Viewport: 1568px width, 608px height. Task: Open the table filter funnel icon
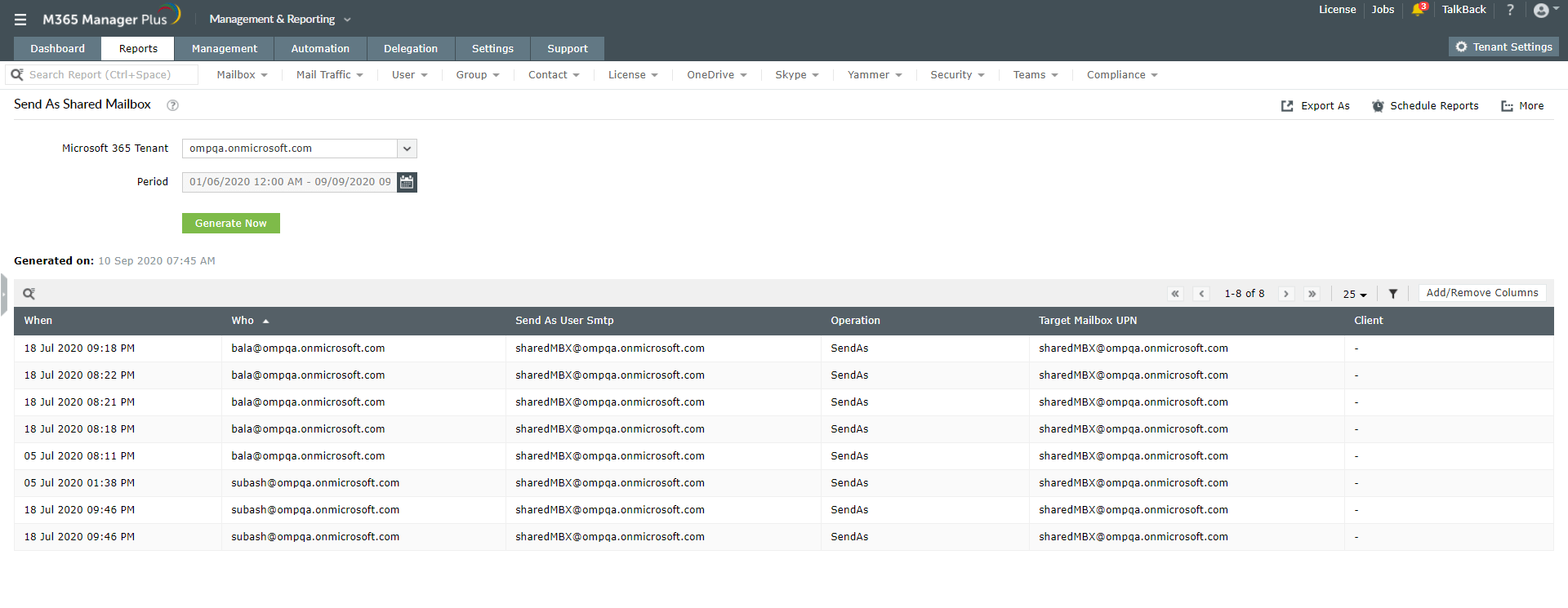coord(1393,294)
